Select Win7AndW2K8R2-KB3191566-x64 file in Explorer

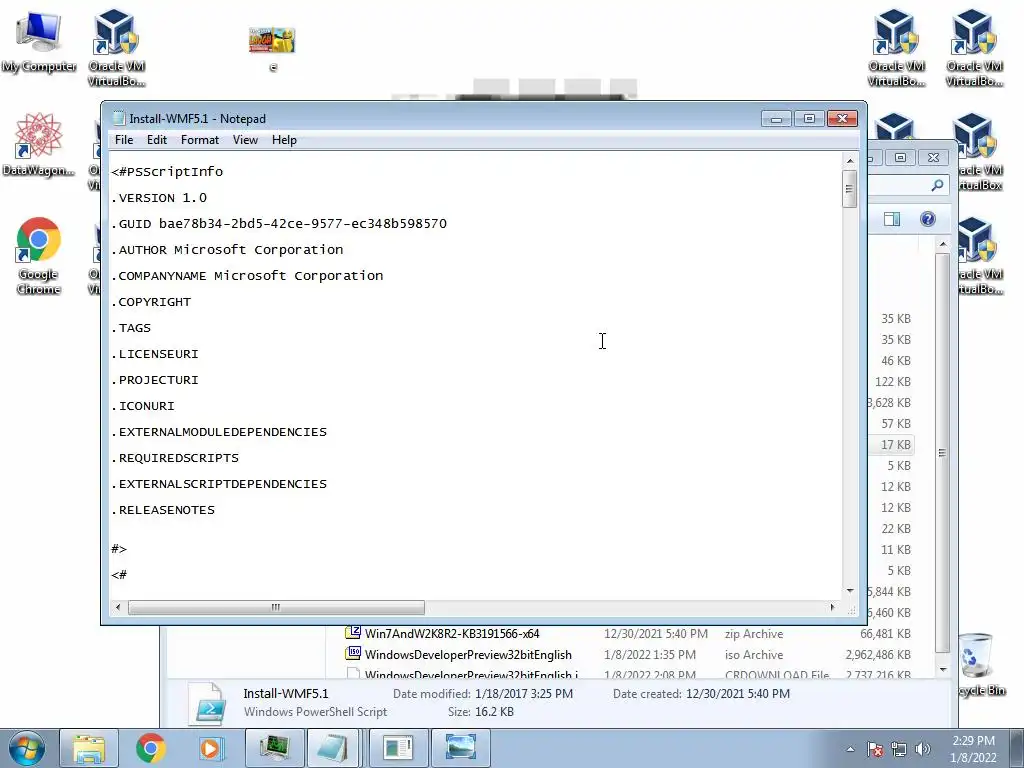[x=452, y=633]
